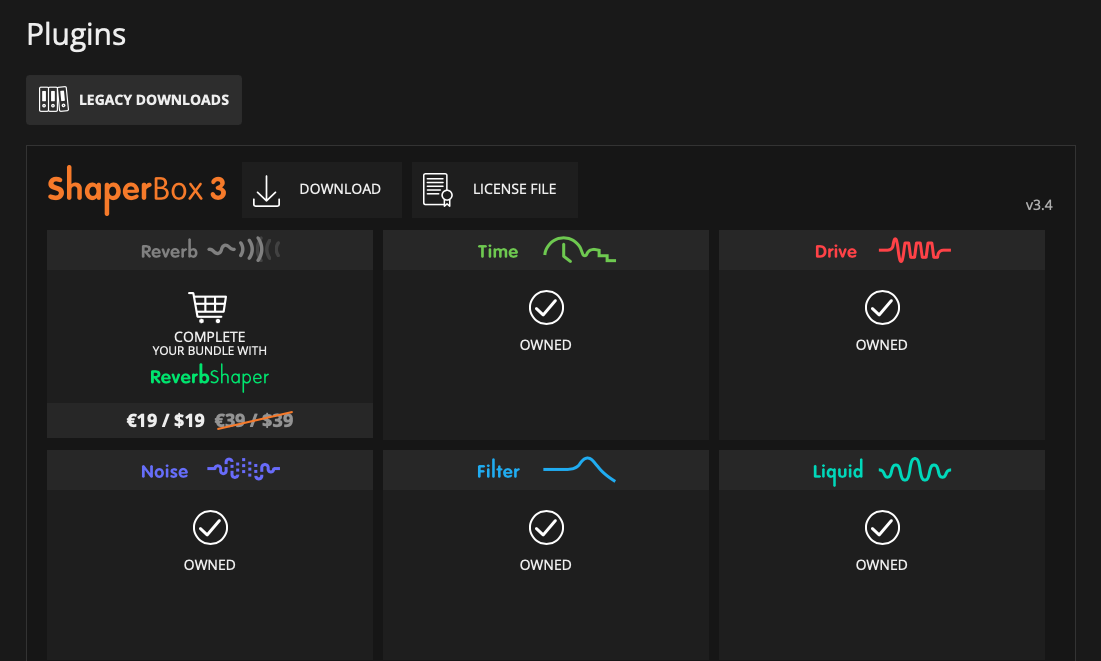This screenshot has width=1101, height=661.
Task: Click 'Complete your bundle with' text
Action: (x=209, y=343)
